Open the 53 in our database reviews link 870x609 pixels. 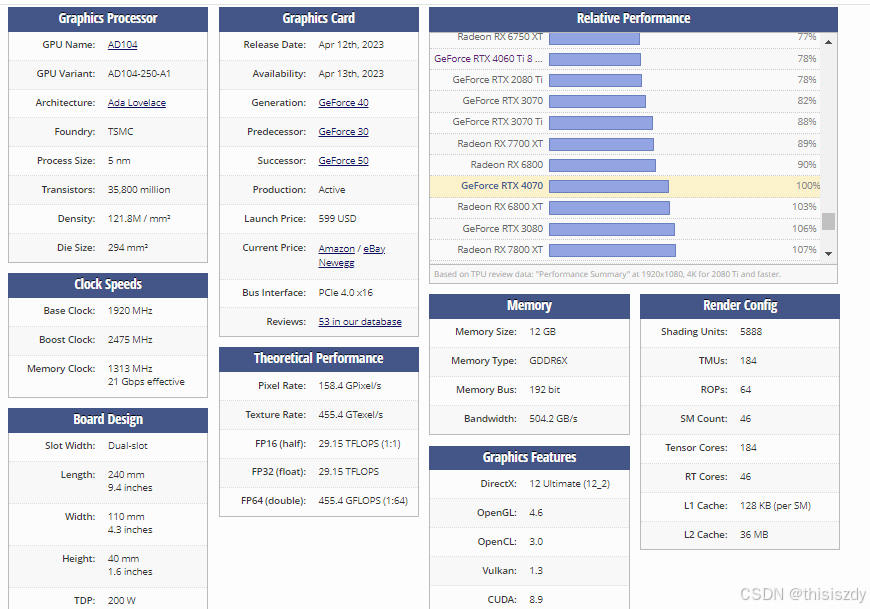click(x=360, y=322)
